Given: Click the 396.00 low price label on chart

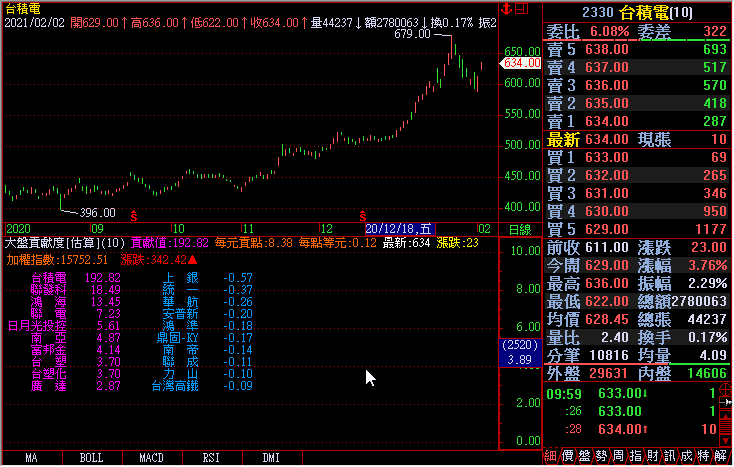Looking at the screenshot, I should coord(97,213).
